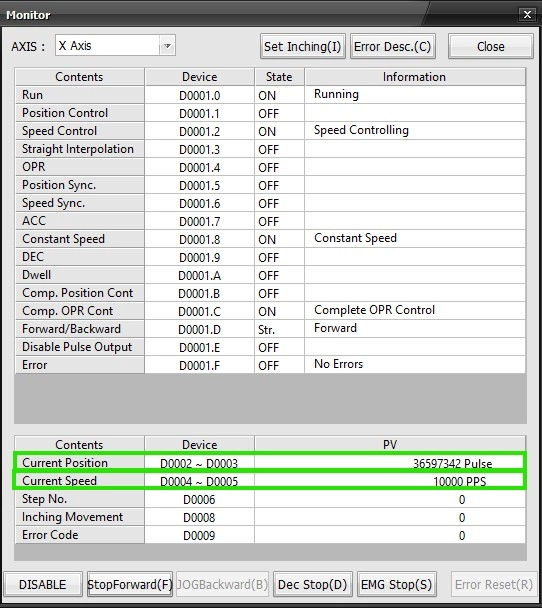The height and width of the screenshot is (608, 542).
Task: Select the Error row label
Action: [80, 365]
